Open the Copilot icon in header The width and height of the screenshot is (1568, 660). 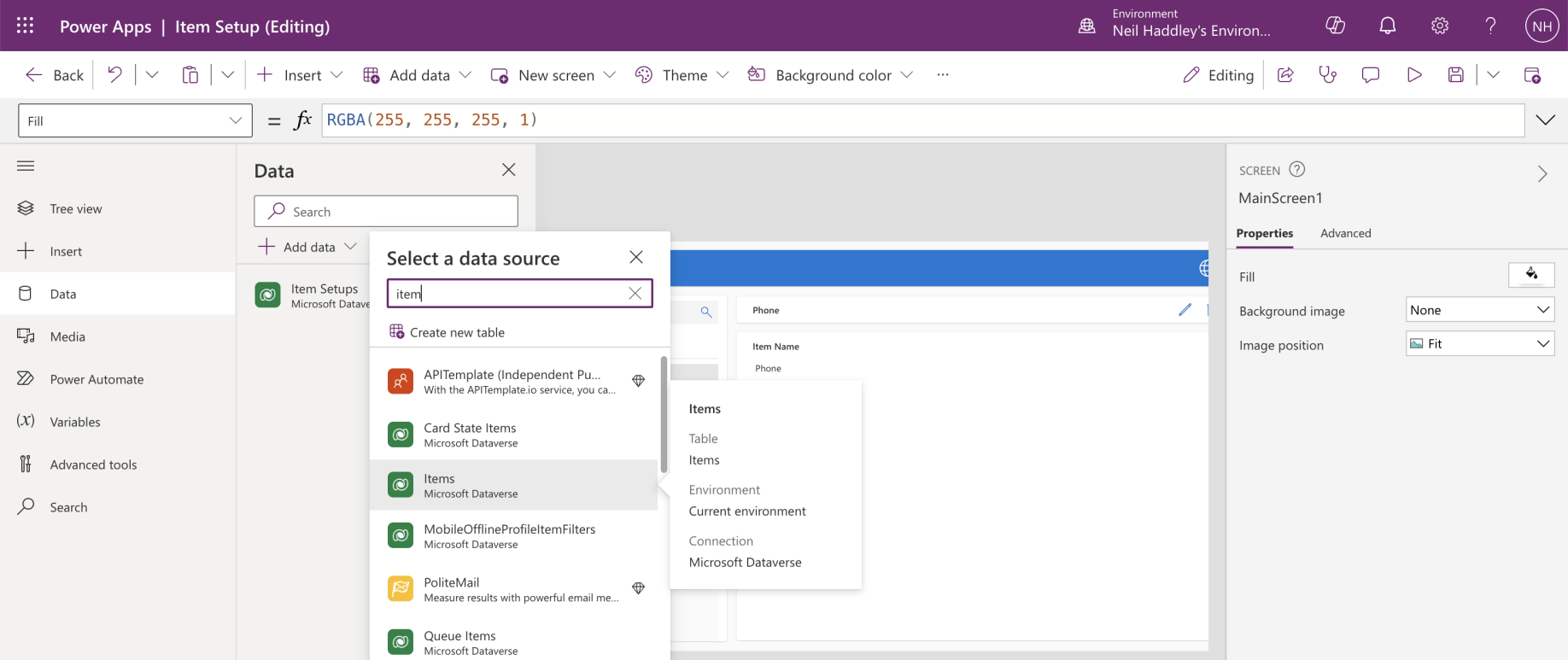[x=1336, y=26]
